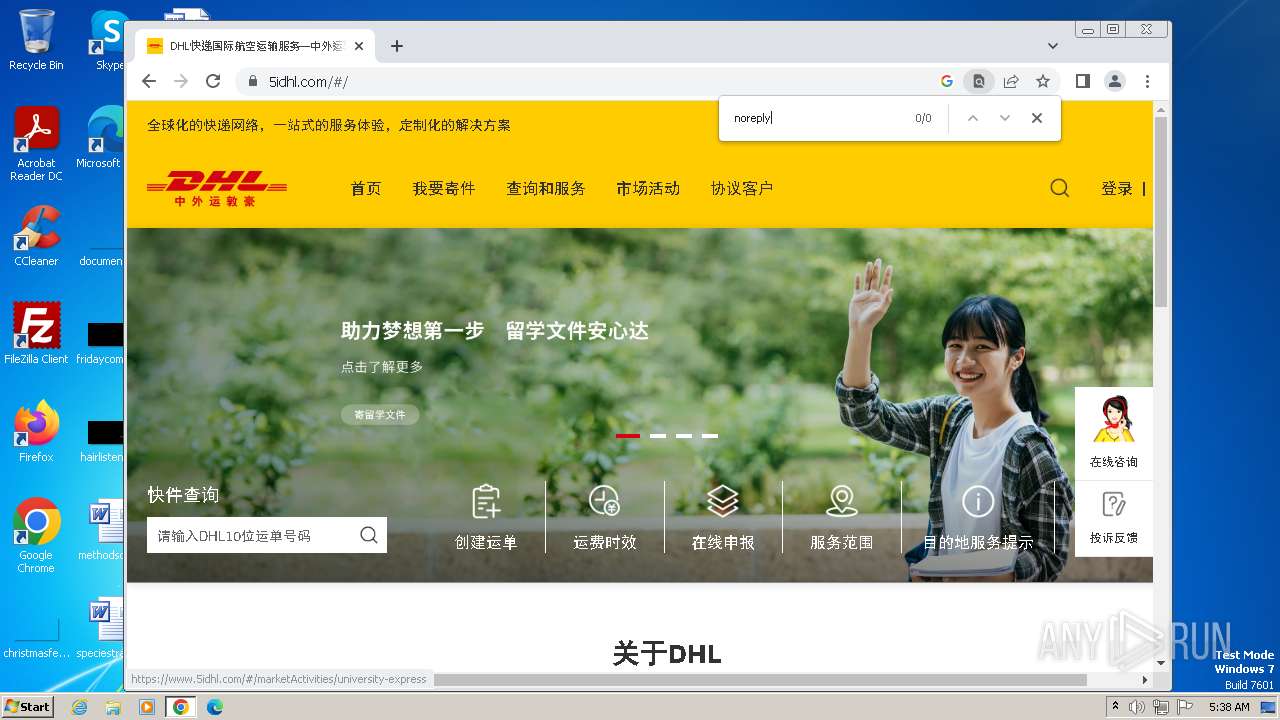Screen dimensions: 1280x720
Task: Click the site search magnifier icon
Action: click(1060, 188)
